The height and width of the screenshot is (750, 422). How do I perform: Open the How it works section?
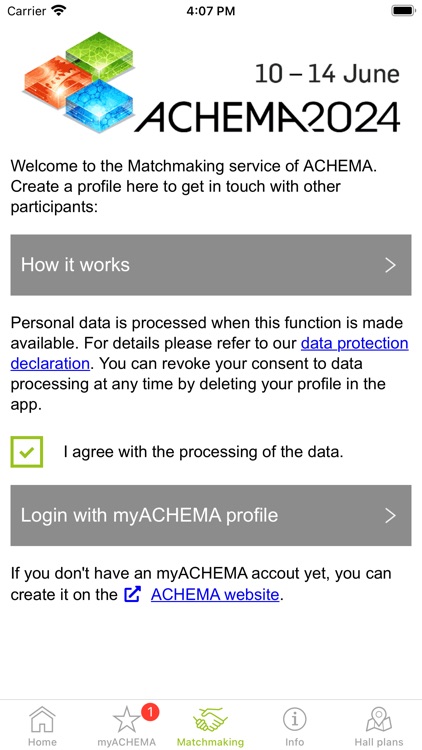pos(211,265)
